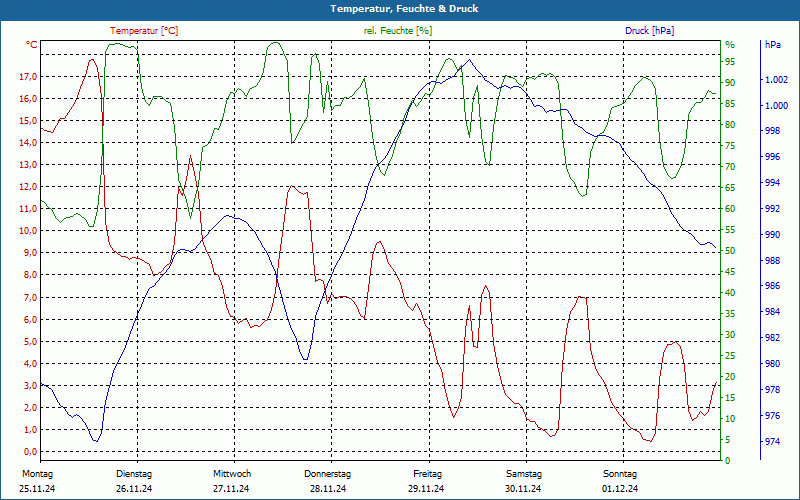The width and height of the screenshot is (800, 500).
Task: Click the '10,0' temperature axis value
Action: 28,230
